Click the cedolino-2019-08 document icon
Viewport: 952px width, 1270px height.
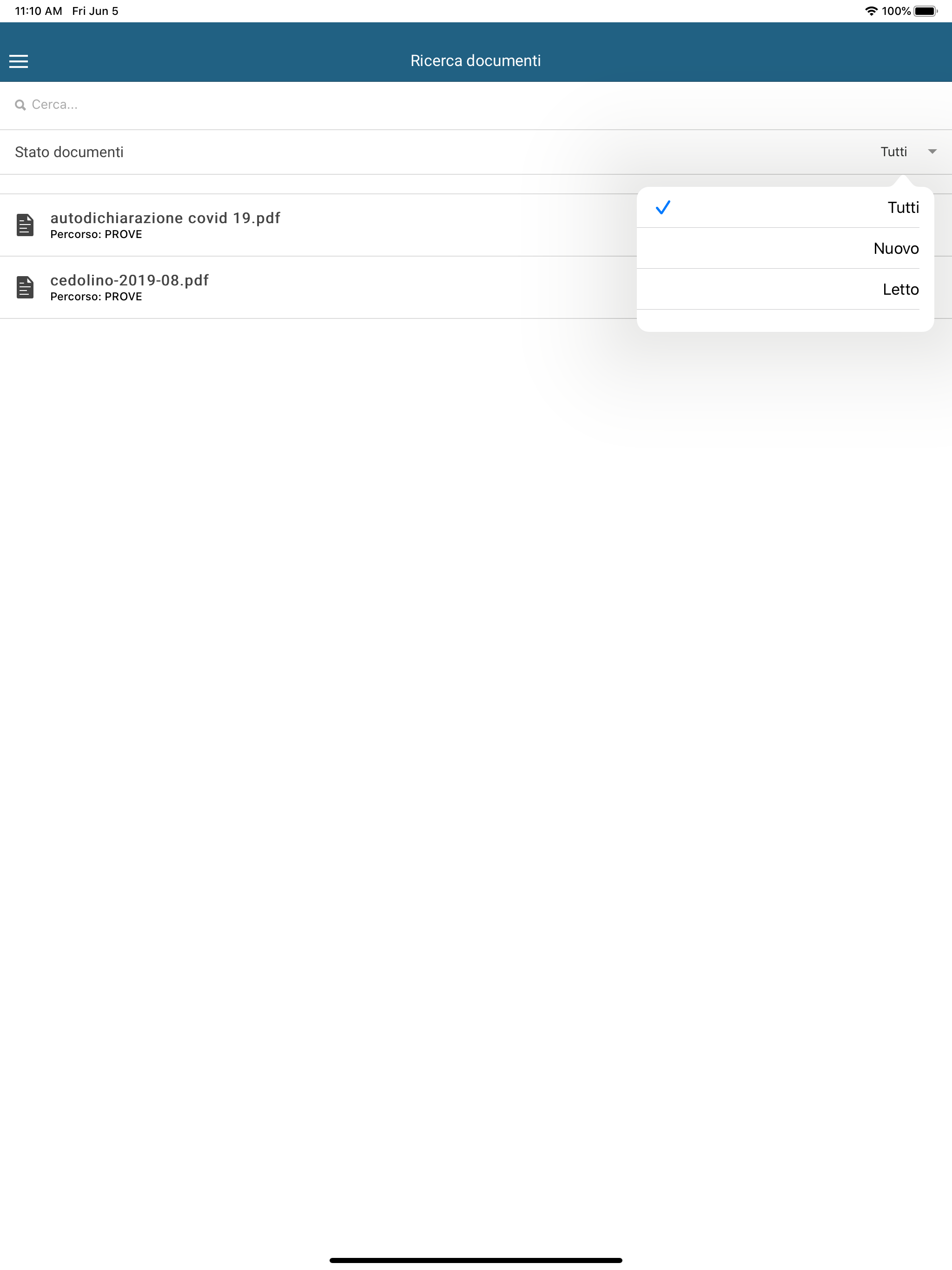25,287
